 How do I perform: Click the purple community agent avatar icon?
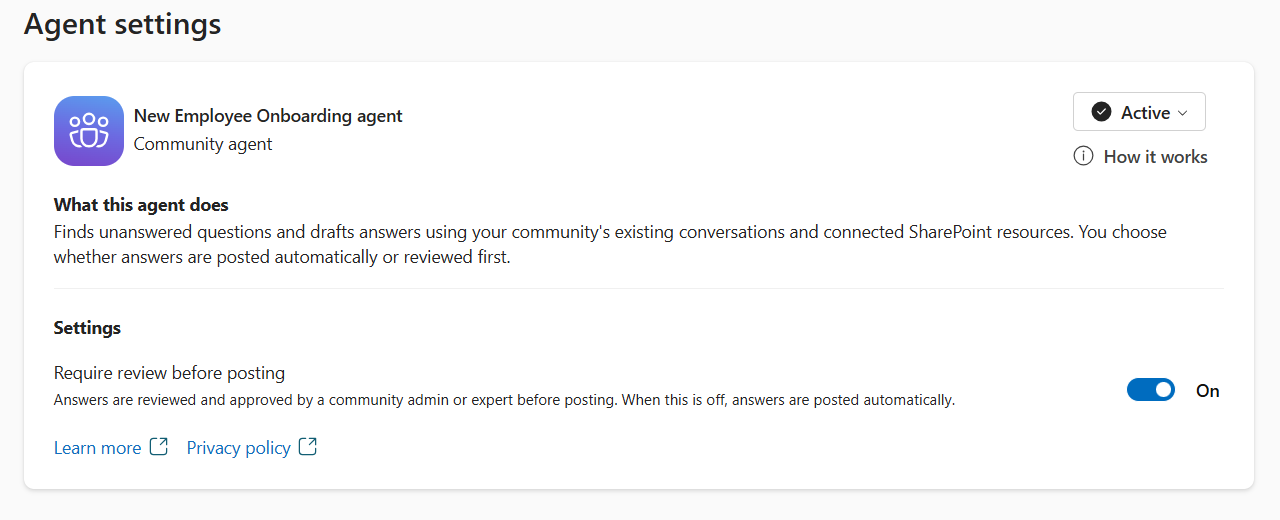[89, 131]
